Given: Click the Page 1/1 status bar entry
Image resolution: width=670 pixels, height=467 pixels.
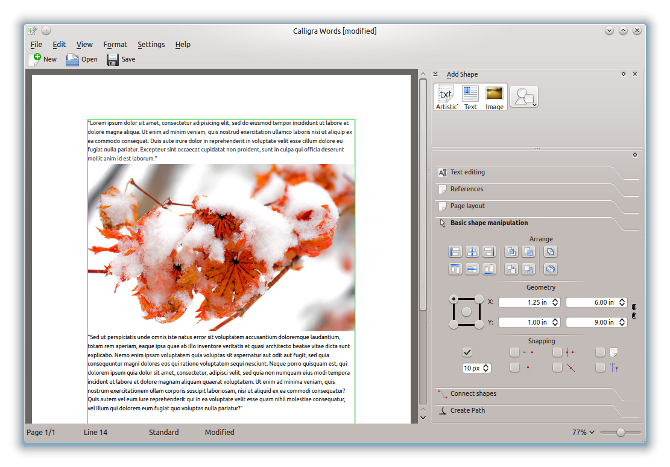Looking at the screenshot, I should click(41, 432).
